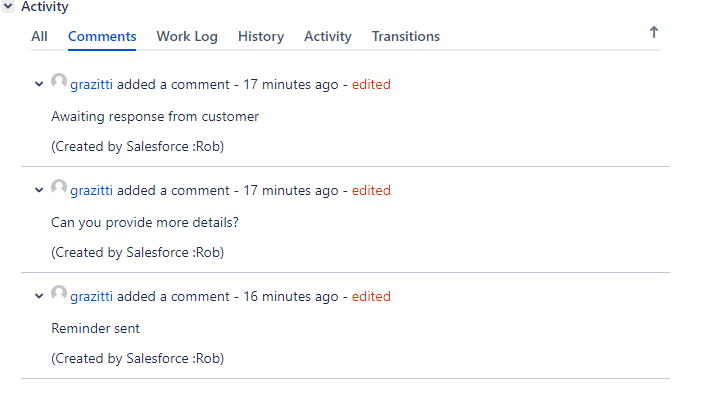
Task: Open the History tab
Action: tap(261, 36)
